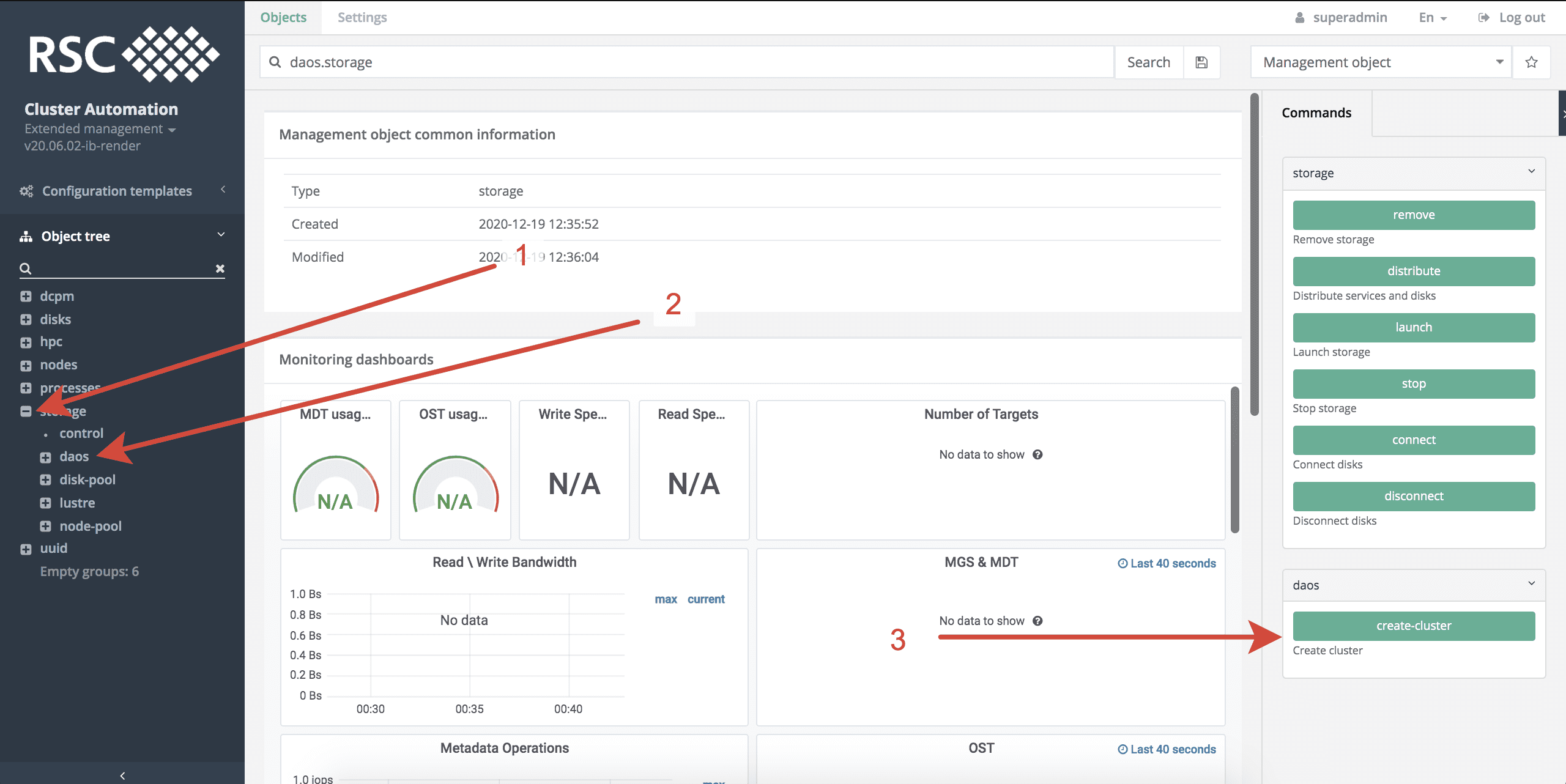The image size is (1566, 784).
Task: Clear the object tree filter with the X icon
Action: [220, 268]
